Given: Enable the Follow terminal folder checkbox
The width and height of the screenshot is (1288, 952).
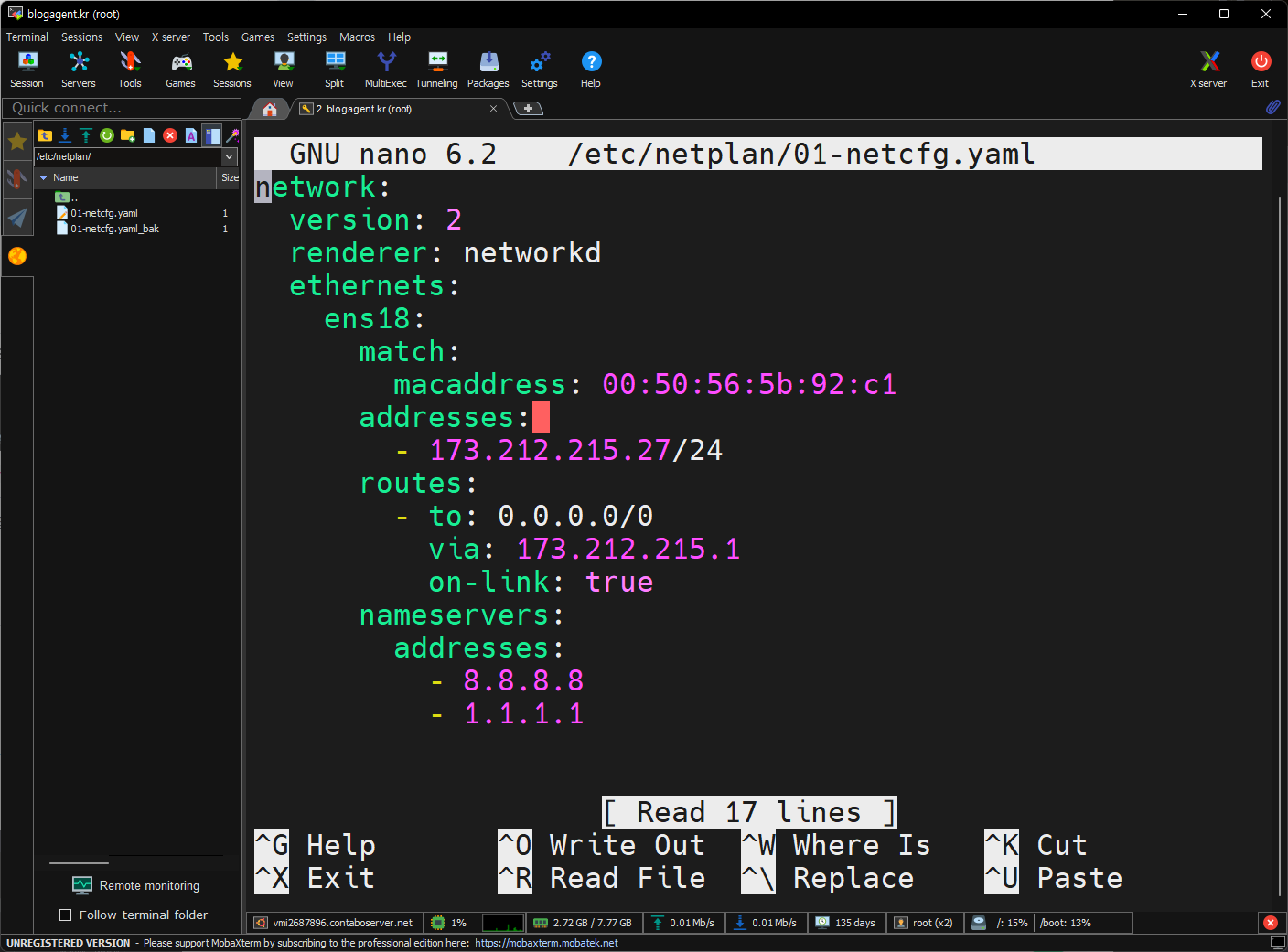Looking at the screenshot, I should [x=66, y=915].
